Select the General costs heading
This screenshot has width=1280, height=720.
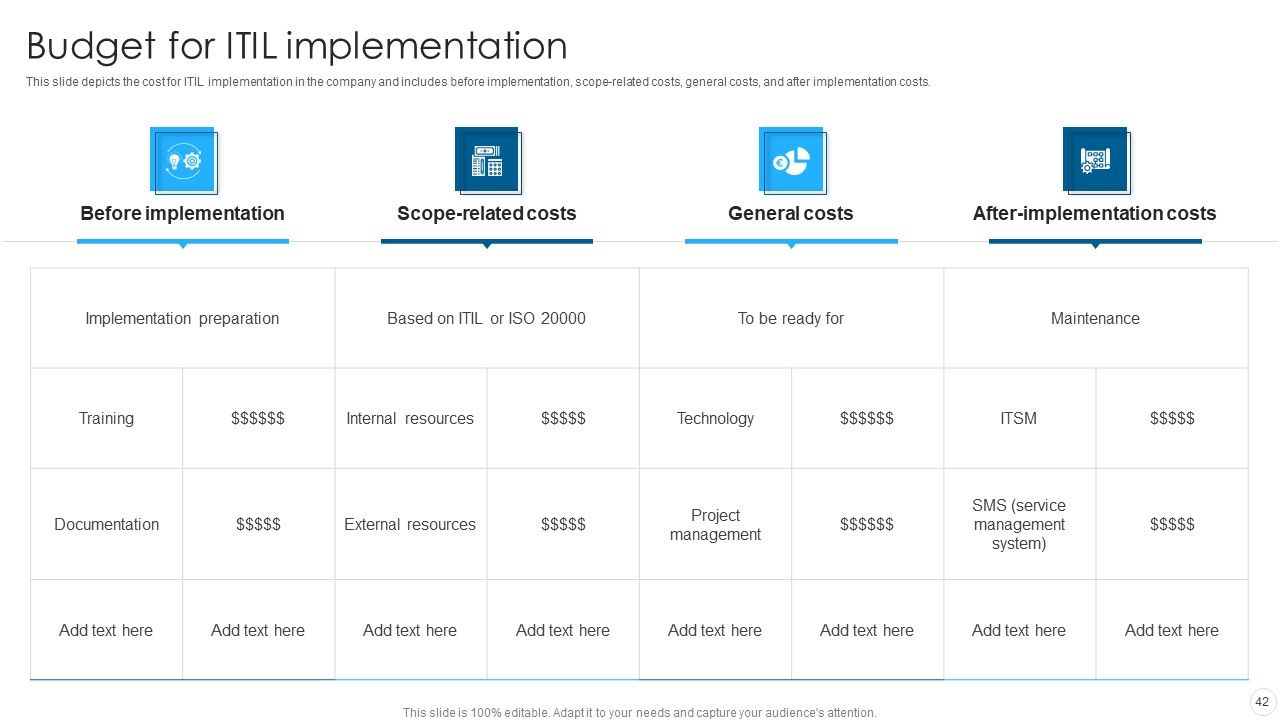pyautogui.click(x=791, y=213)
